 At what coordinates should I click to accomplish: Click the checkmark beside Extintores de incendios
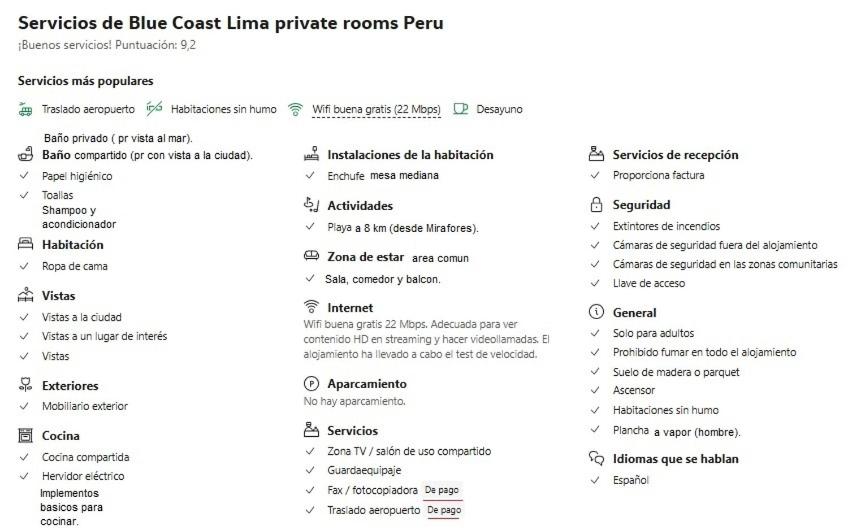(x=595, y=226)
